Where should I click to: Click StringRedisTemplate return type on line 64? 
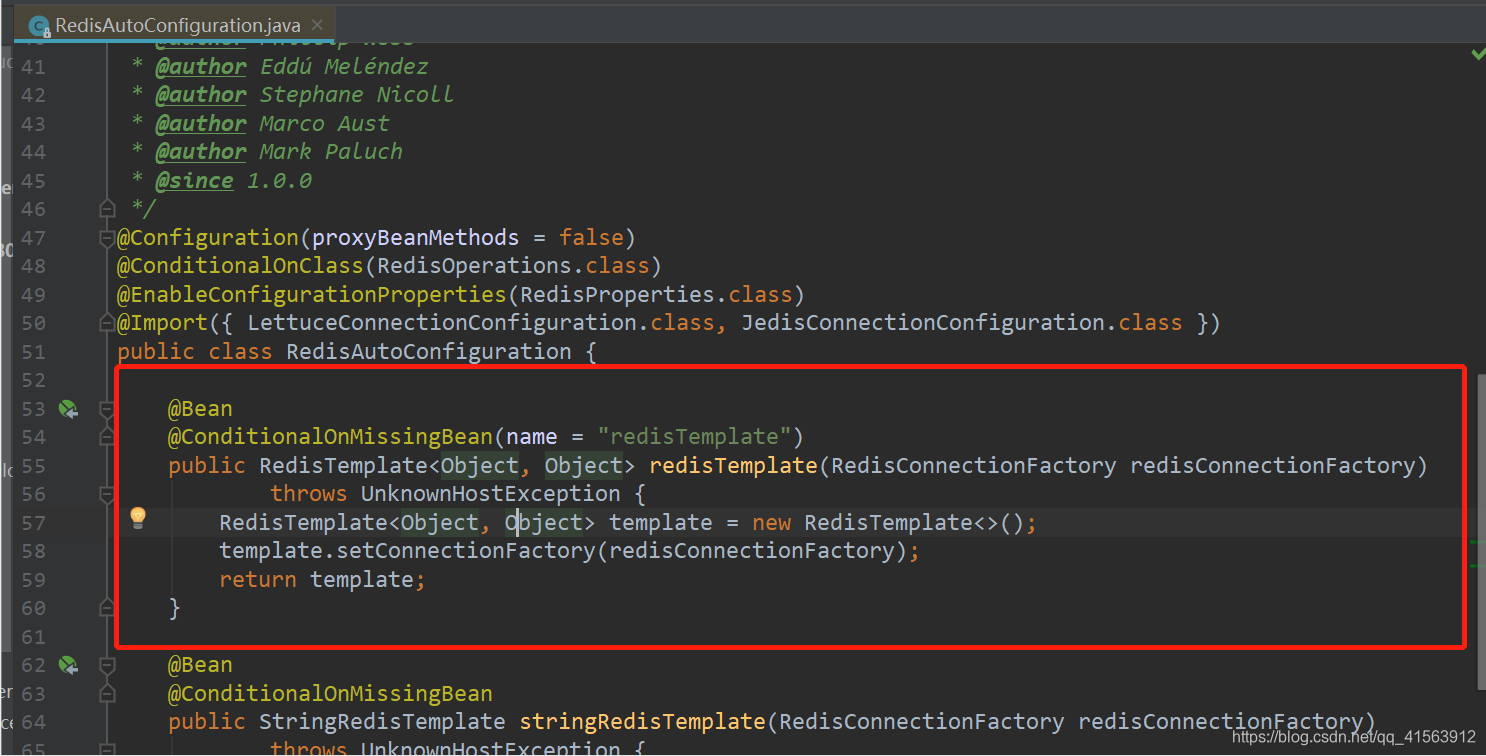click(x=382, y=722)
